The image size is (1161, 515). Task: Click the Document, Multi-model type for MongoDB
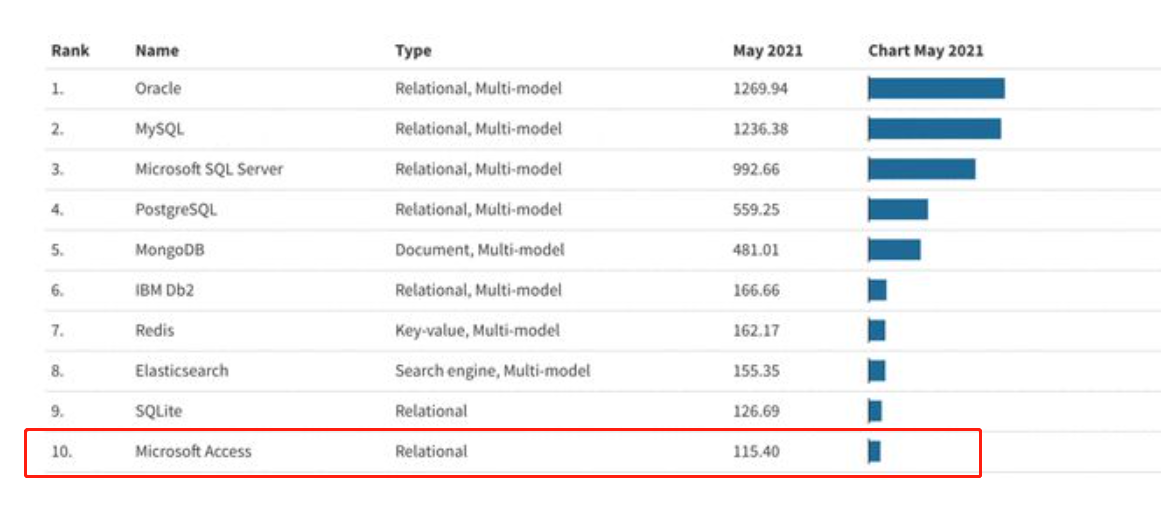tap(479, 250)
